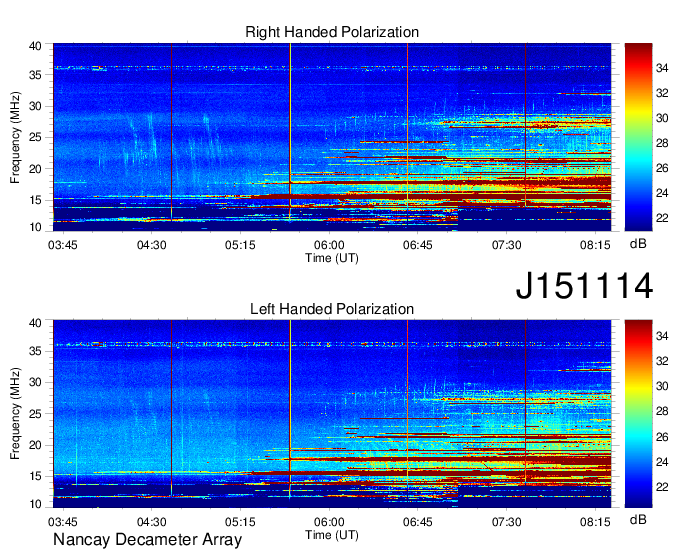Click 15 MHz tick on Right Handed frequency axis
Viewport: 680px width, 552px height.
[36, 200]
